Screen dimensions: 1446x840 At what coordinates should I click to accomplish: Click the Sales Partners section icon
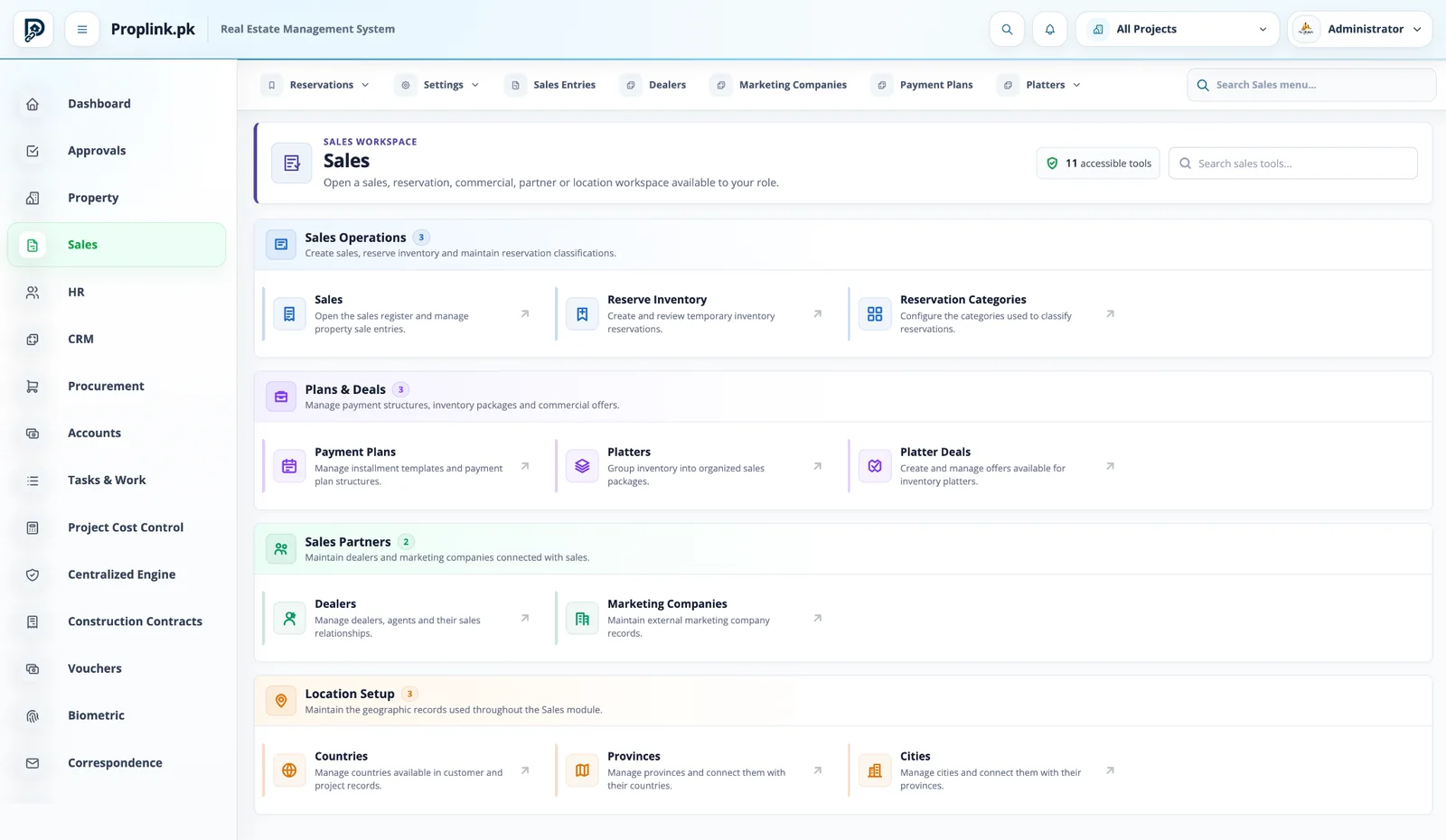[x=281, y=549]
